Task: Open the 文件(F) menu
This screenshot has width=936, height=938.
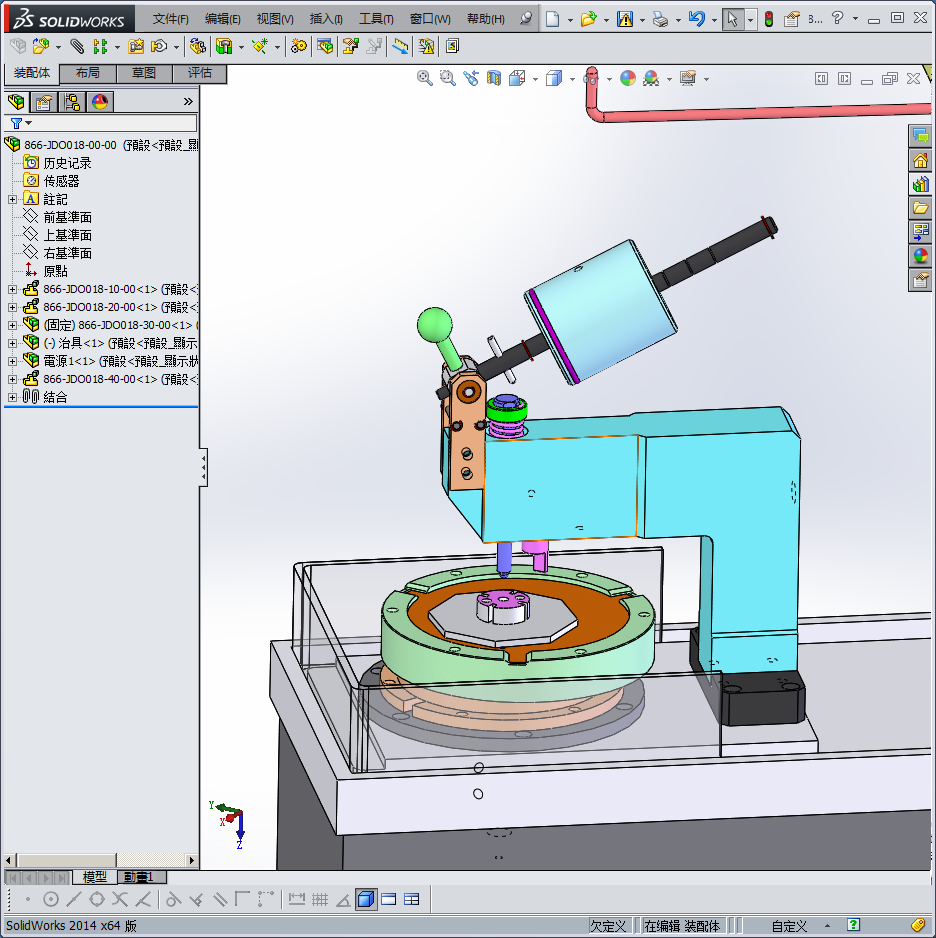Action: tap(170, 19)
